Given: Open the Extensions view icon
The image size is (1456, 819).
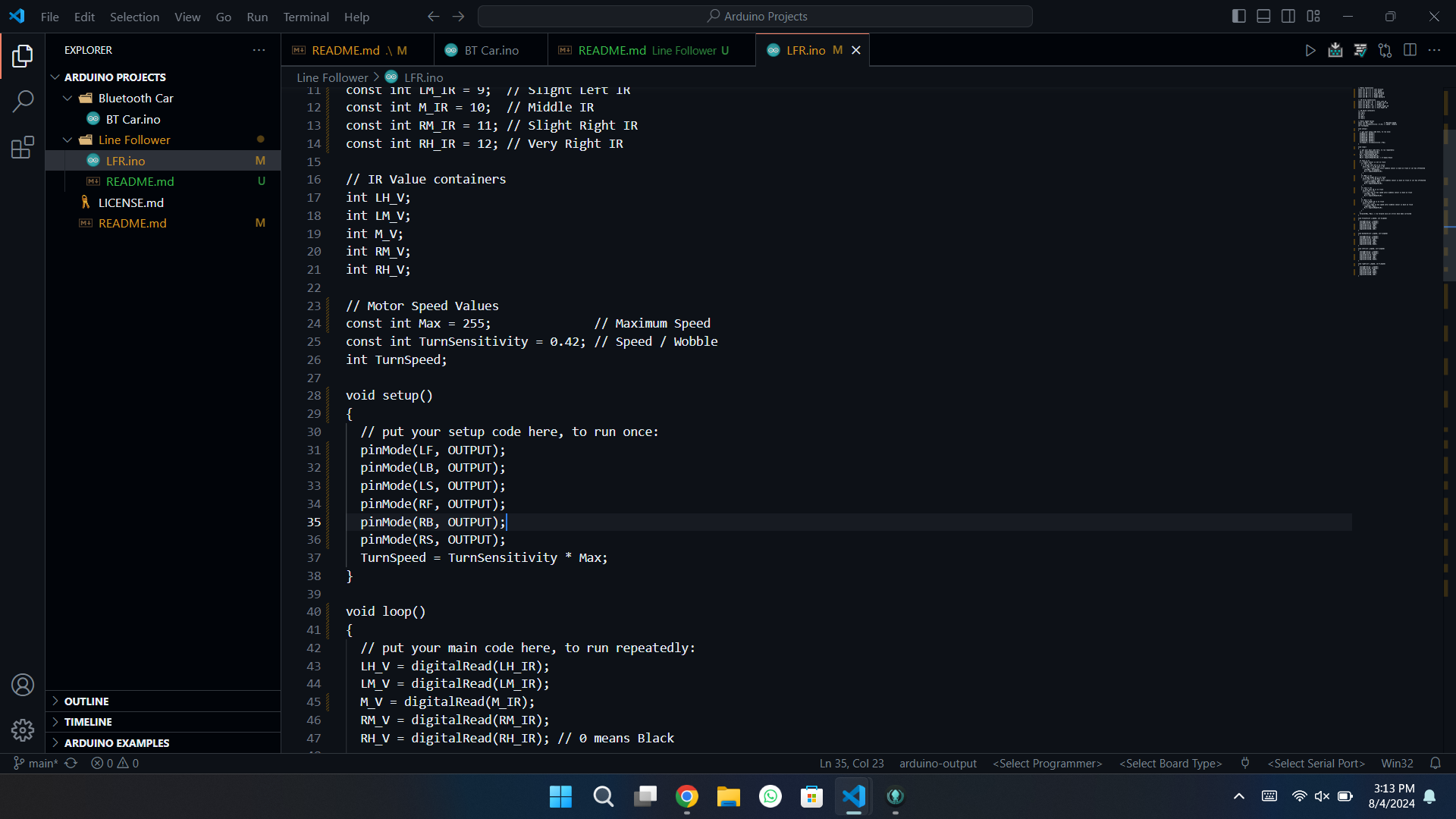Looking at the screenshot, I should click(23, 147).
